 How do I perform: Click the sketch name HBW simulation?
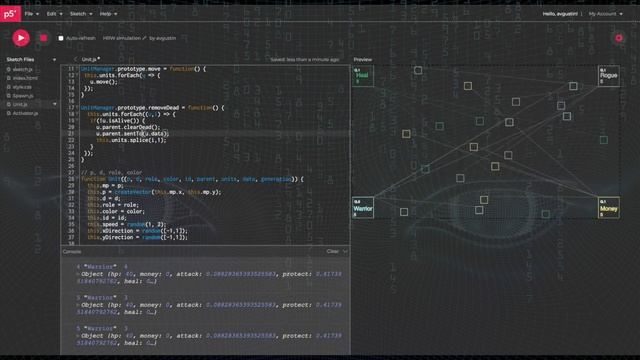[121, 38]
